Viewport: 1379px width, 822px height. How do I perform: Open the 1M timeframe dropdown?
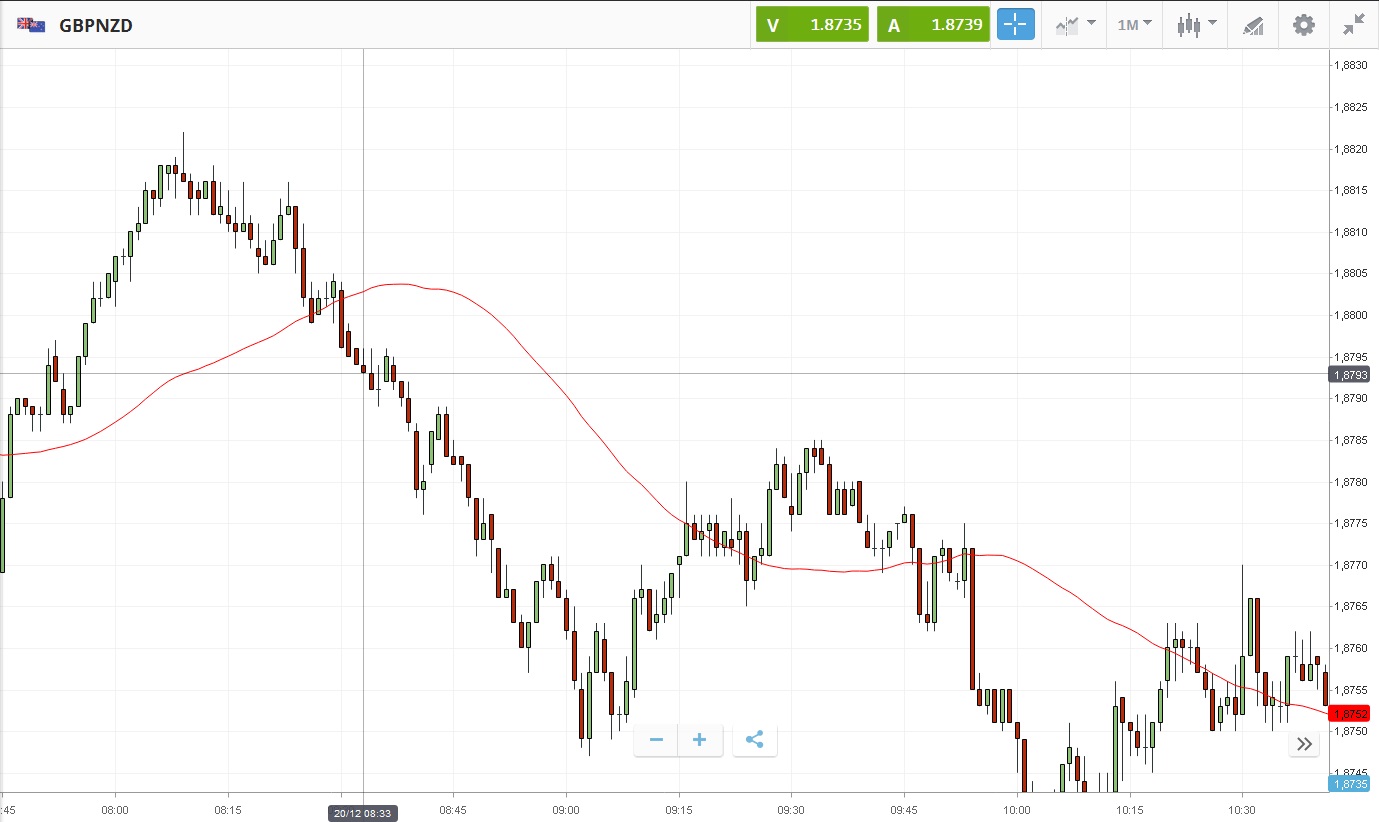tap(1134, 25)
